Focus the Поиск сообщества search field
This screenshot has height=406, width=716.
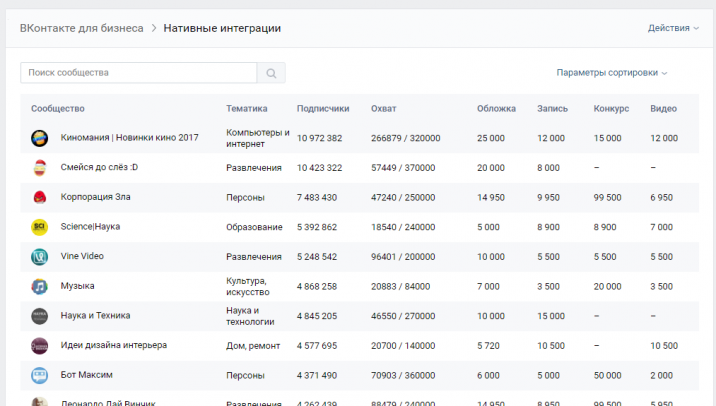click(139, 73)
